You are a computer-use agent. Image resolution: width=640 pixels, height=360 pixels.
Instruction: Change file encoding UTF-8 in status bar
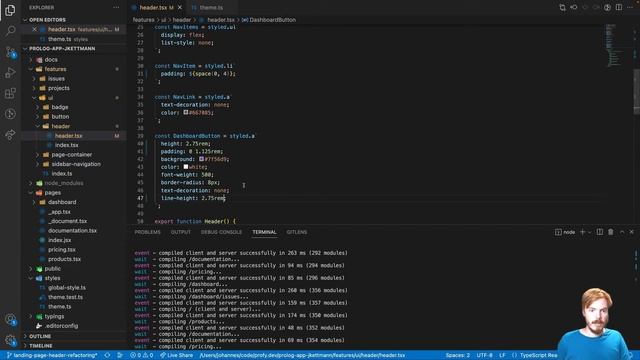[484, 355]
